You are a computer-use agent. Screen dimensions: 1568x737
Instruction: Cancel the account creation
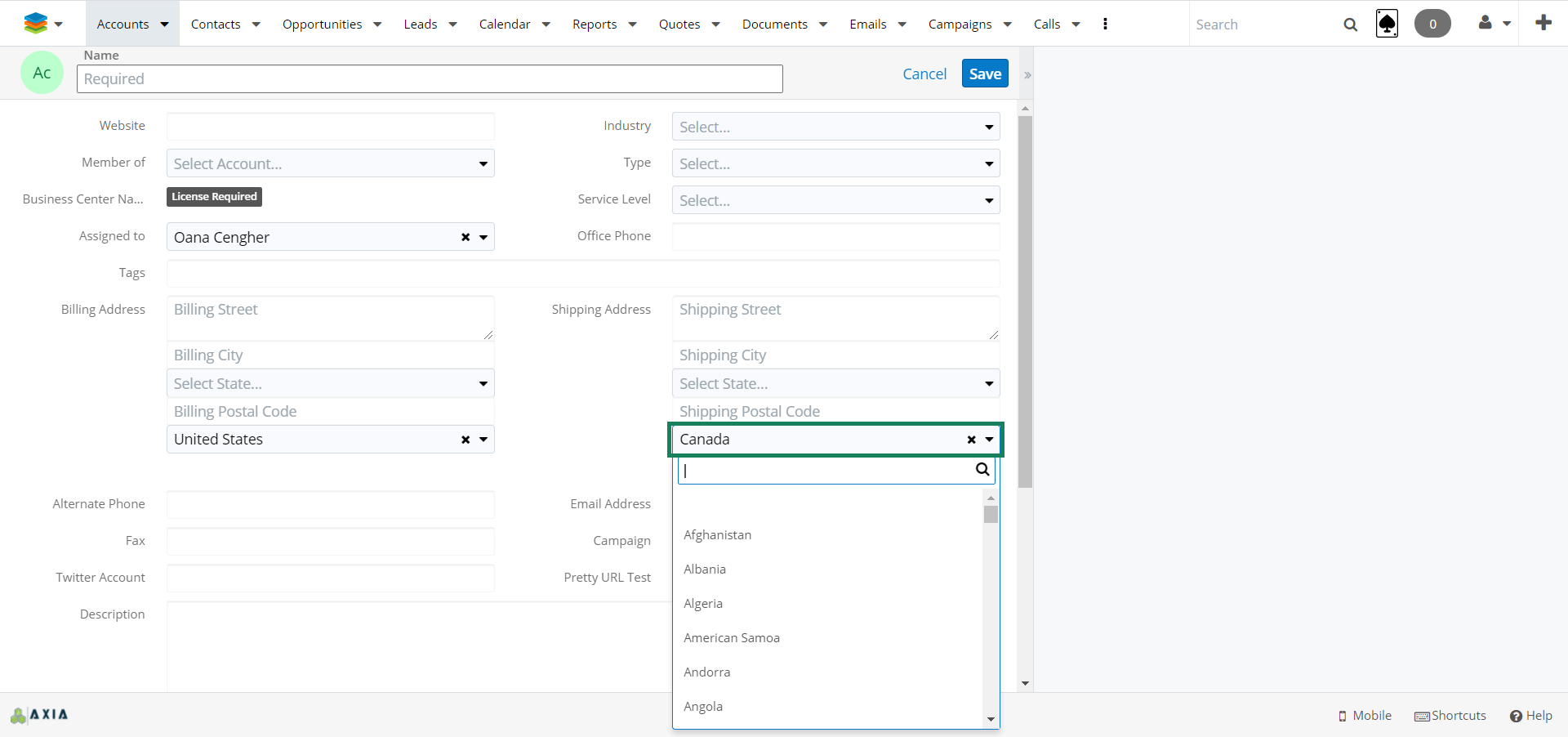point(924,74)
